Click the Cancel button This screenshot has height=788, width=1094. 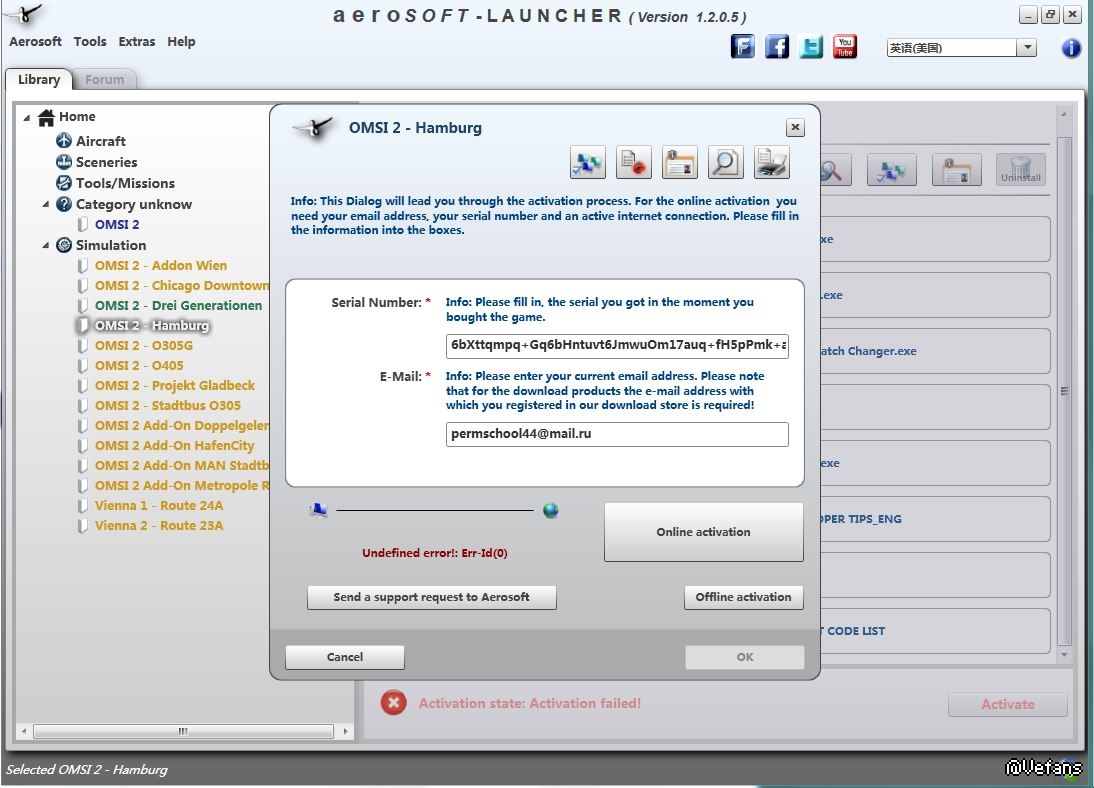(x=345, y=657)
